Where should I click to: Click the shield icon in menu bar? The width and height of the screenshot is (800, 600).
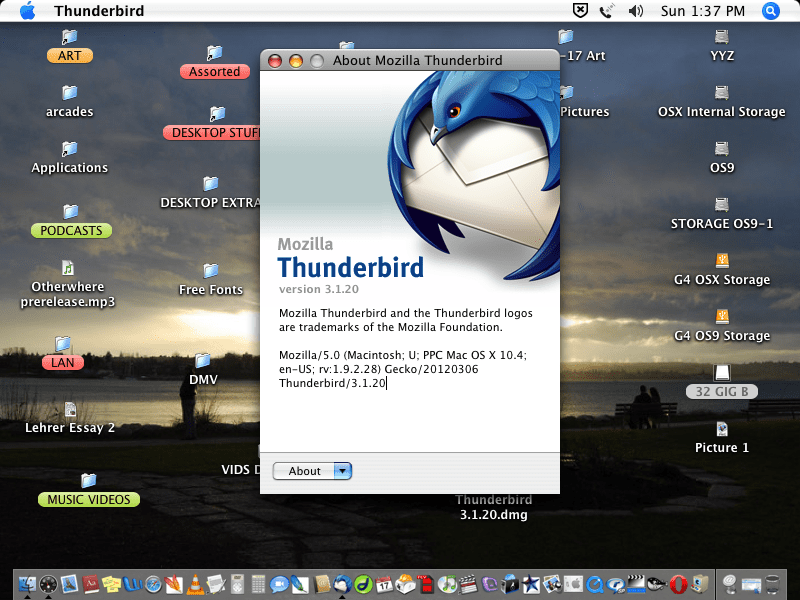(580, 10)
